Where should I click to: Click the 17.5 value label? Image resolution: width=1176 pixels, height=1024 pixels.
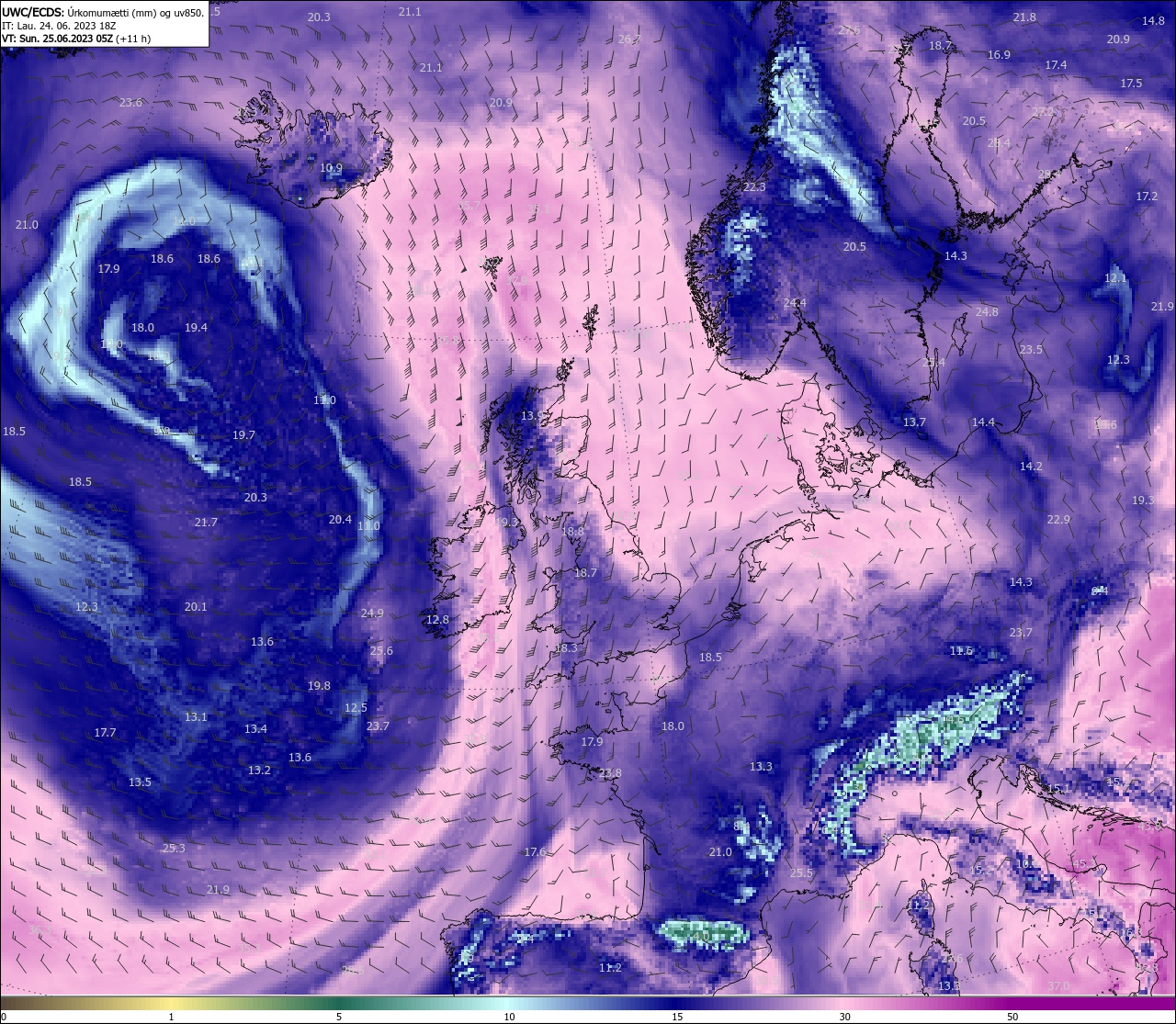click(x=1131, y=84)
